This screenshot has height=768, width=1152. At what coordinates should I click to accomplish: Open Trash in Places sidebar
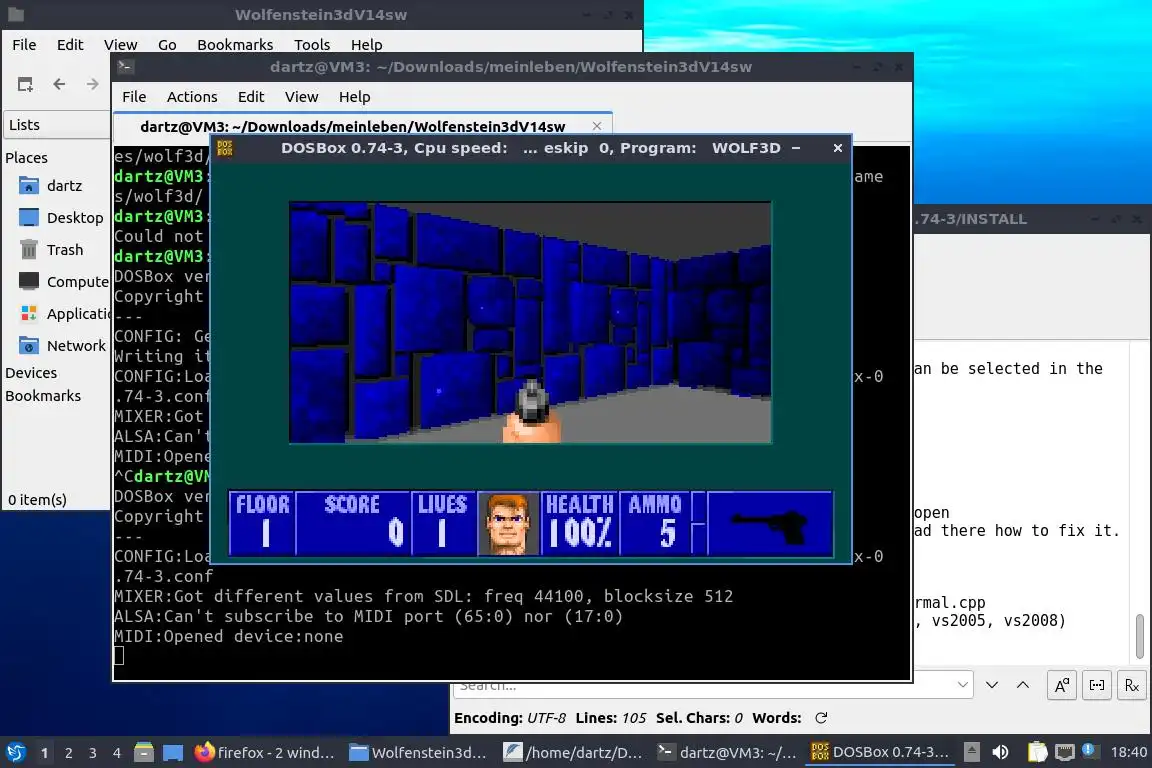51,250
